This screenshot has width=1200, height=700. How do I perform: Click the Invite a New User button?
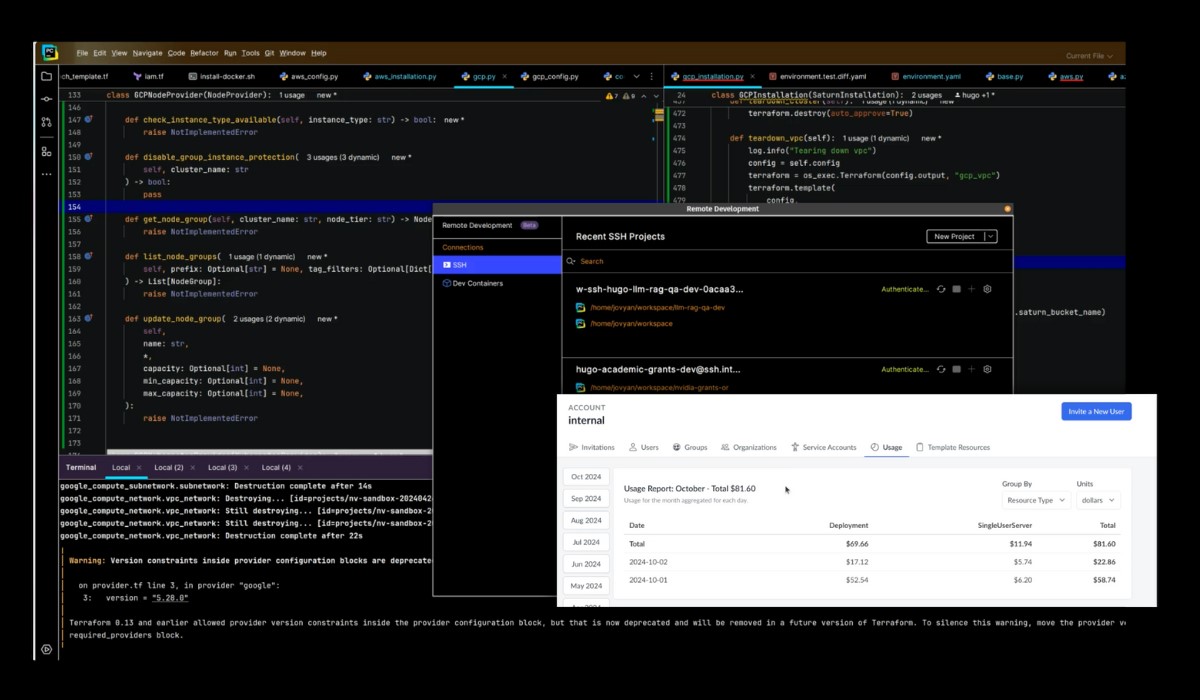pos(1096,411)
